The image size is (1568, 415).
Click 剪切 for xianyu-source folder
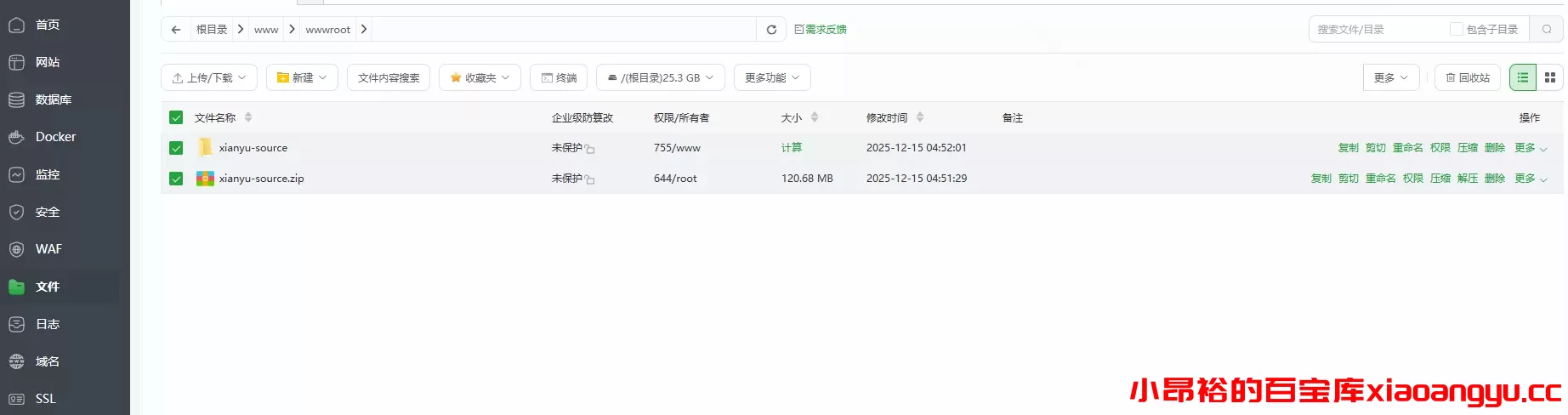coord(1376,148)
